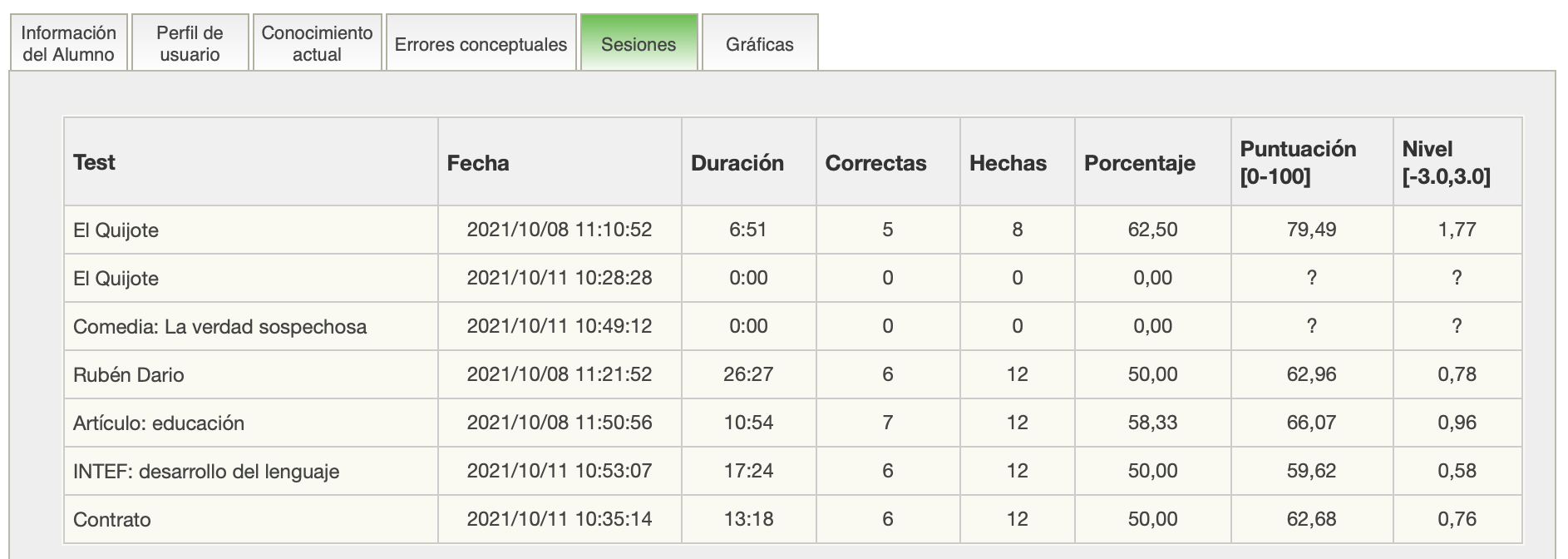Select the Rubén Dario test row
This screenshot has width=1568, height=559.
(129, 375)
